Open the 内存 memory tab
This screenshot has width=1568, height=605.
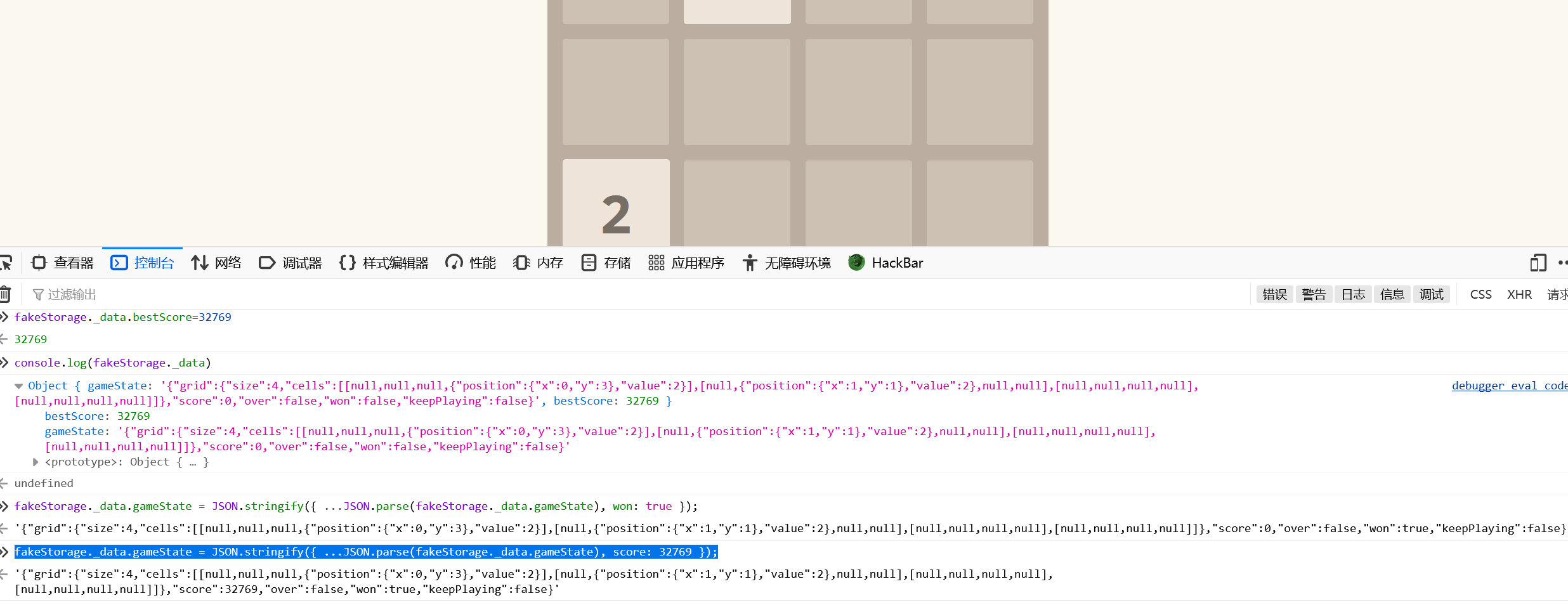[x=538, y=263]
